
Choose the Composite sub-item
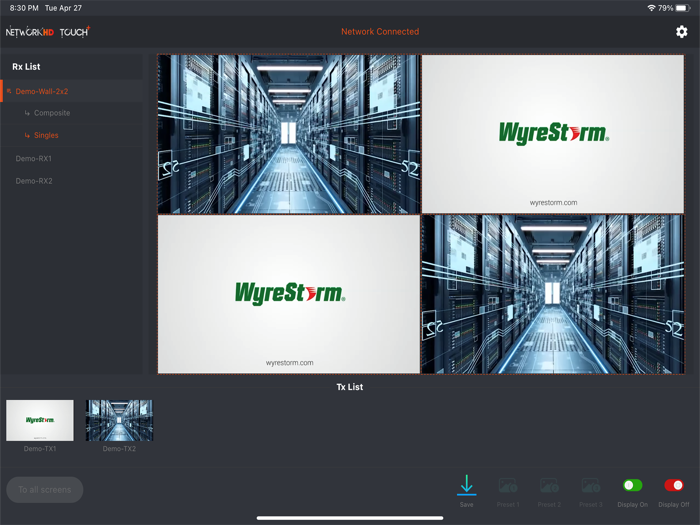pos(52,113)
